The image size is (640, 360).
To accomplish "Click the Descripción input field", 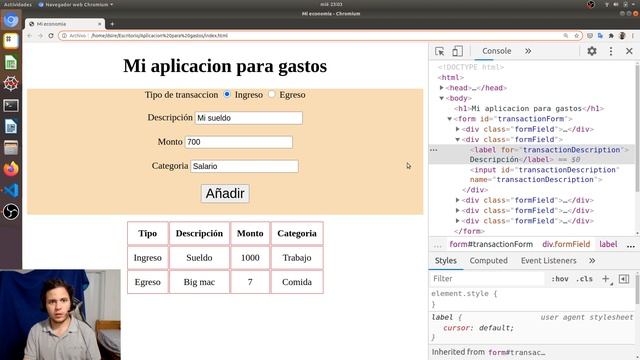I will pyautogui.click(x=249, y=118).
